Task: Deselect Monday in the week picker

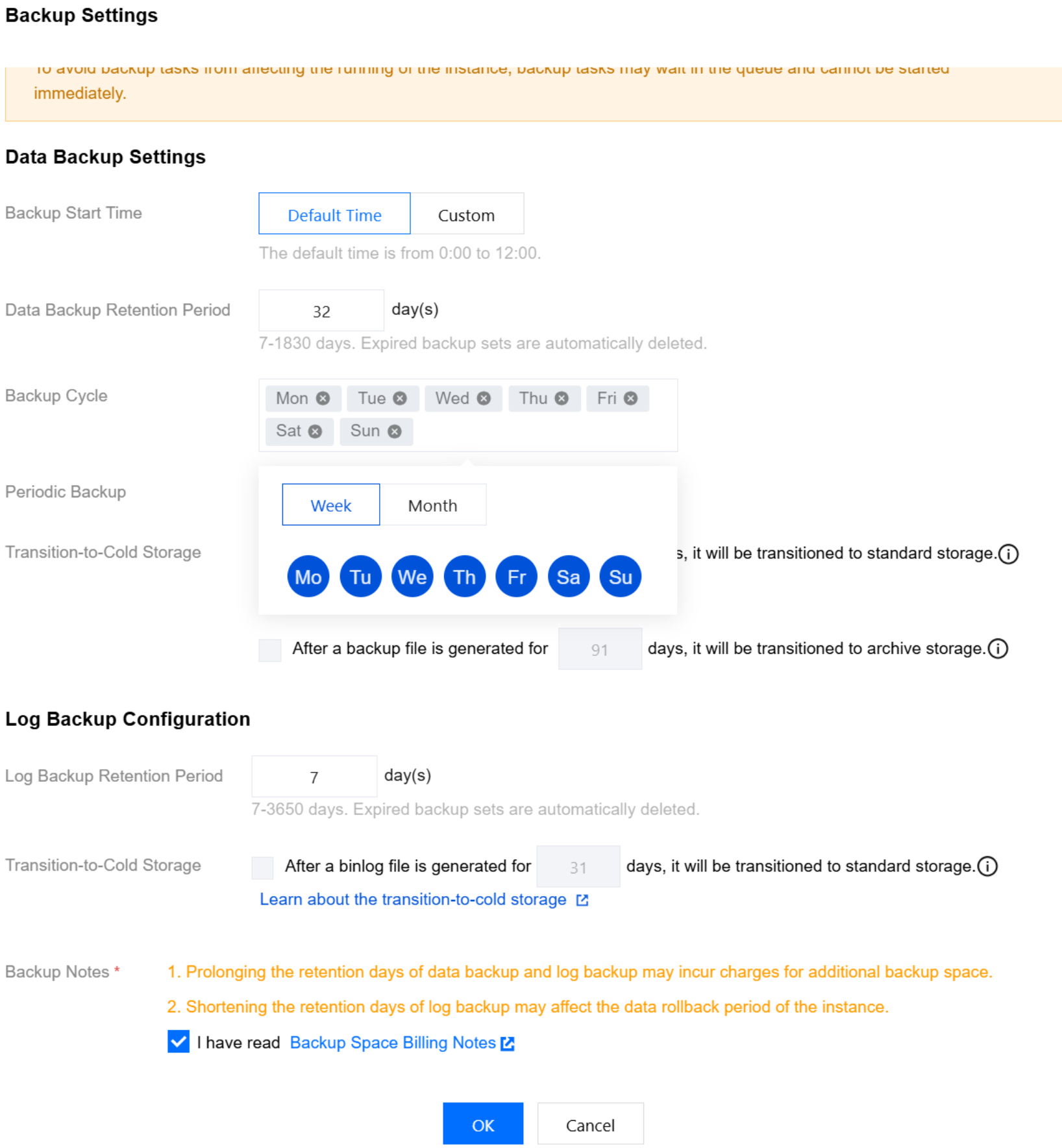Action: click(308, 577)
